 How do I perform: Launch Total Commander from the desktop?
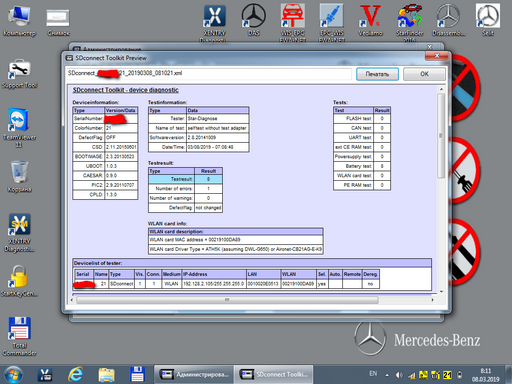(x=19, y=336)
